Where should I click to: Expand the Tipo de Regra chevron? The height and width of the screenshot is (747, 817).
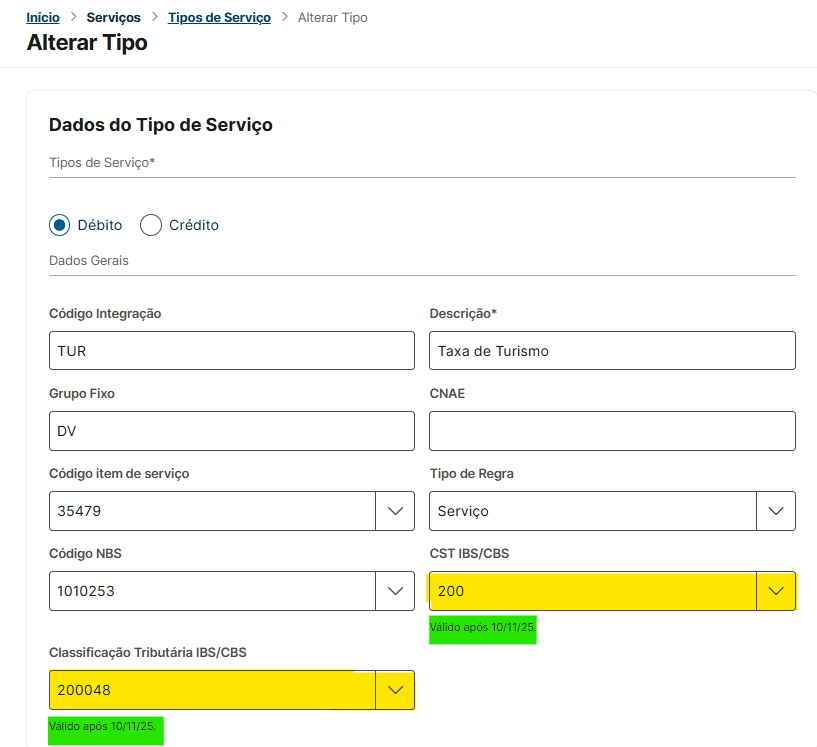(776, 511)
